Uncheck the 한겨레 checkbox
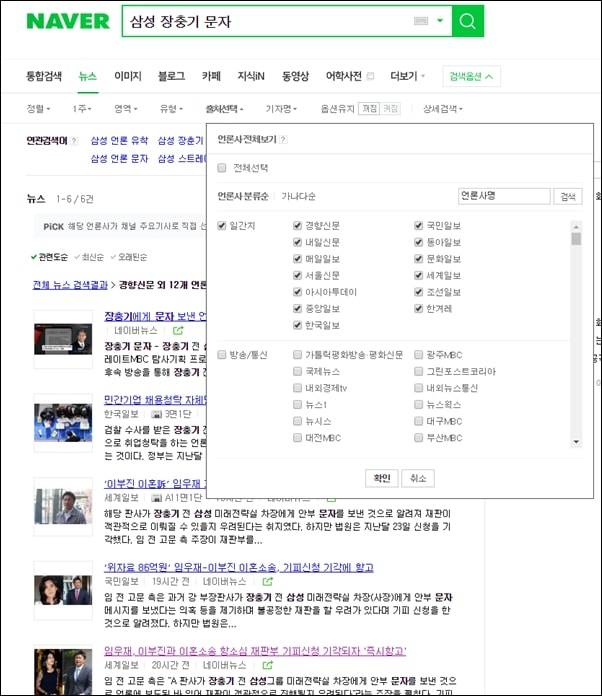The width and height of the screenshot is (602, 696). click(x=418, y=308)
